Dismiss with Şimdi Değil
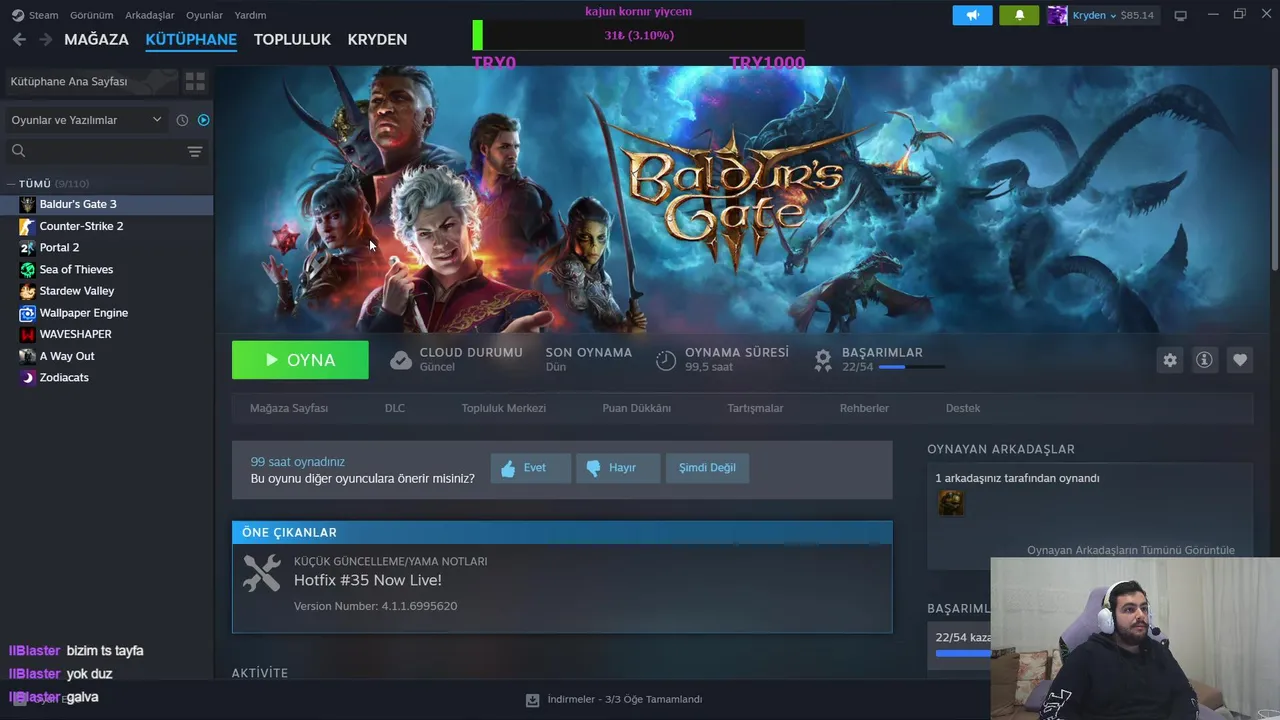 pyautogui.click(x=707, y=468)
